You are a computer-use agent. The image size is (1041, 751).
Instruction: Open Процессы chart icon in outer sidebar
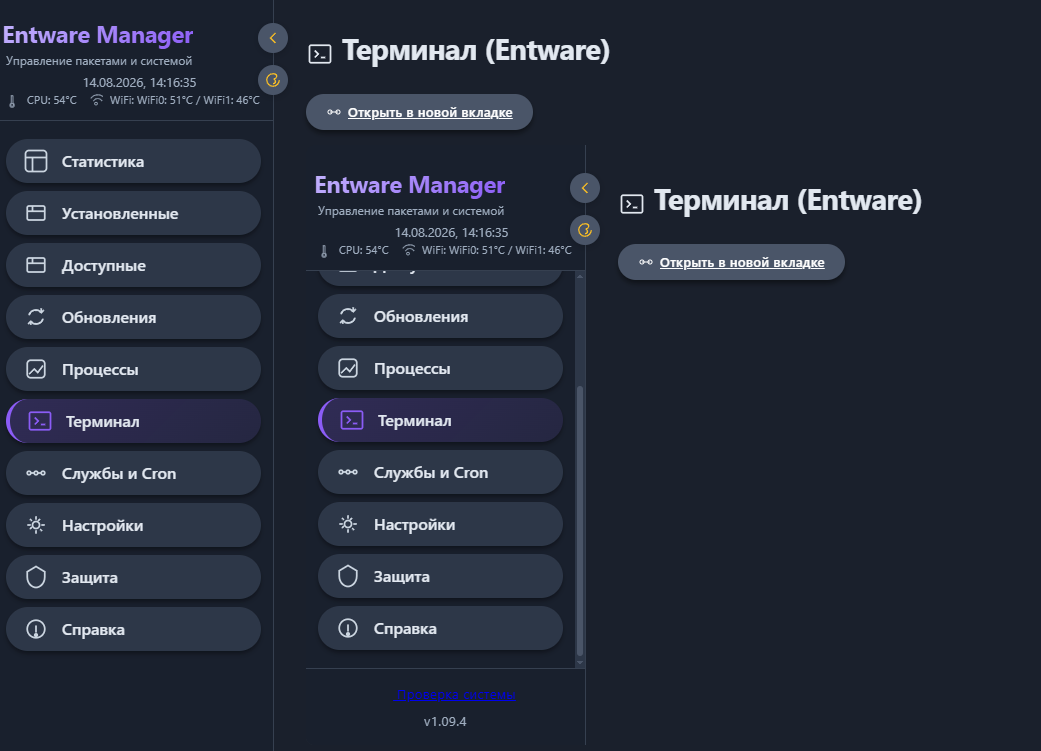pyautogui.click(x=36, y=369)
